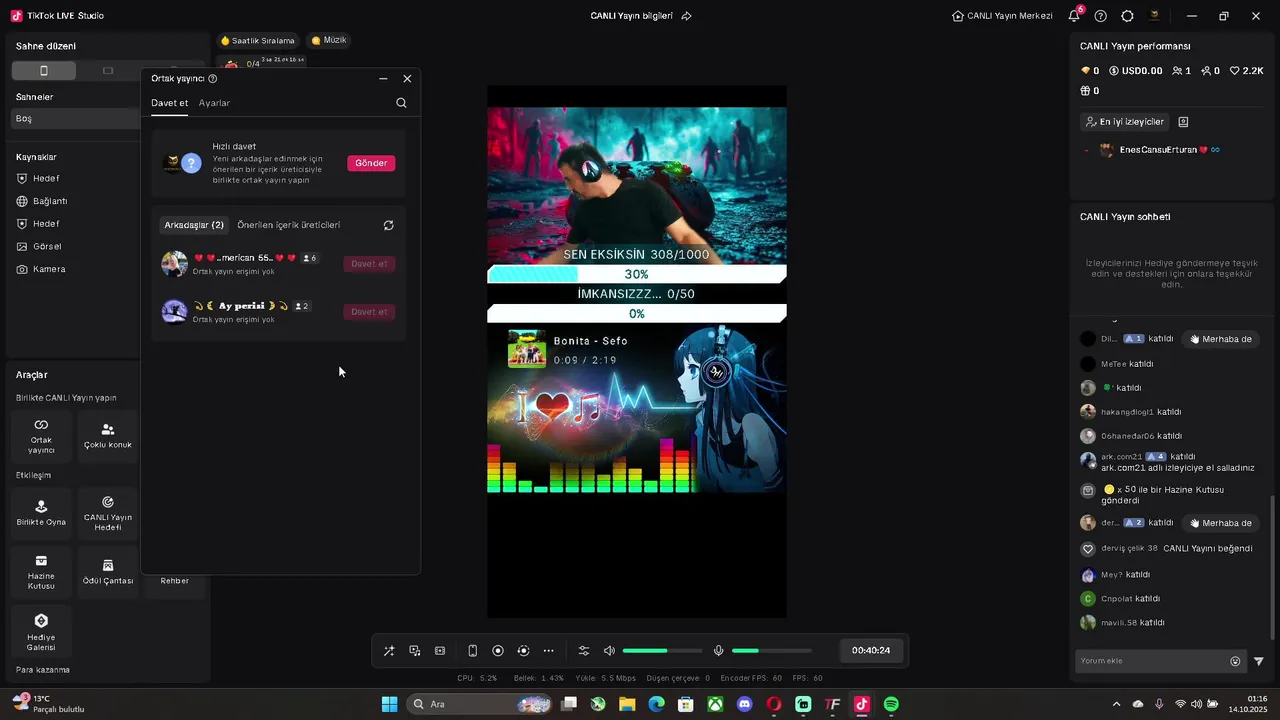
Task: Refresh the friends list
Action: [x=389, y=225]
